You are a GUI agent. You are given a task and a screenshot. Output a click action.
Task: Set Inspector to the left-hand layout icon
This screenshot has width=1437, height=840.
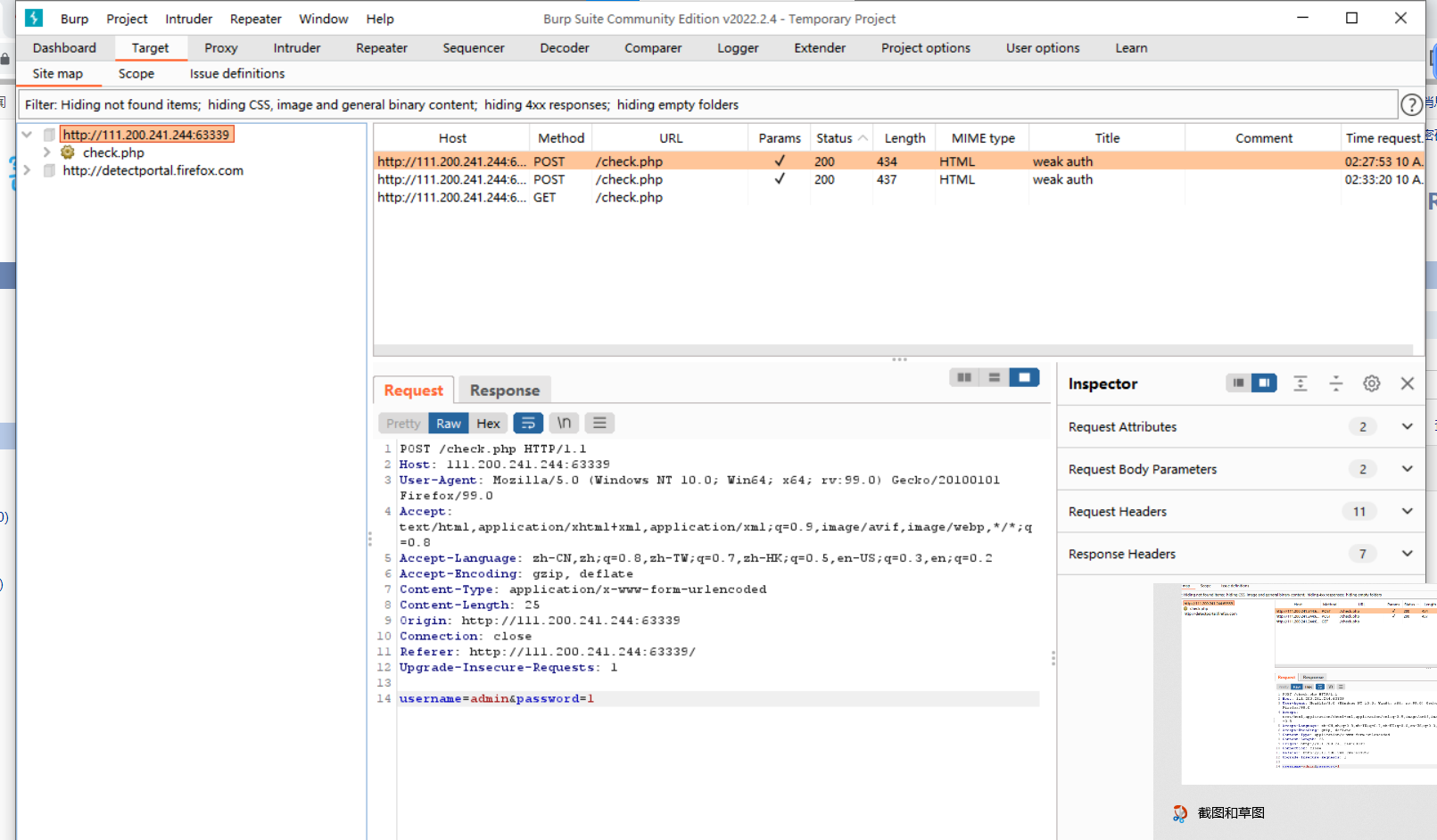pyautogui.click(x=1238, y=383)
